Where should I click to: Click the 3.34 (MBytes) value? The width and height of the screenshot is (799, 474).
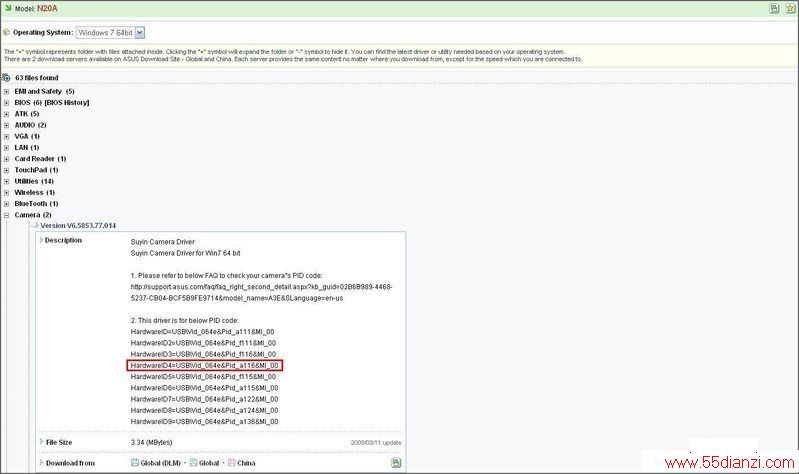(x=151, y=442)
